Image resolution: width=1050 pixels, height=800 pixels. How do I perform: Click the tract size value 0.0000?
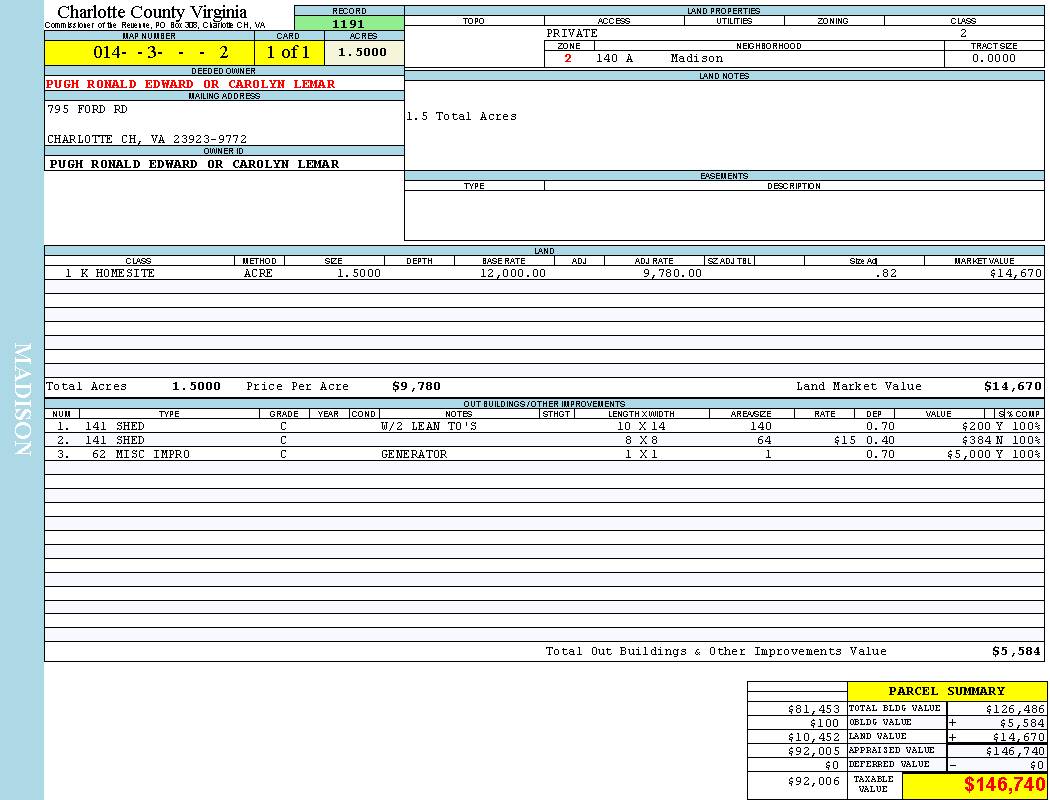coord(993,58)
